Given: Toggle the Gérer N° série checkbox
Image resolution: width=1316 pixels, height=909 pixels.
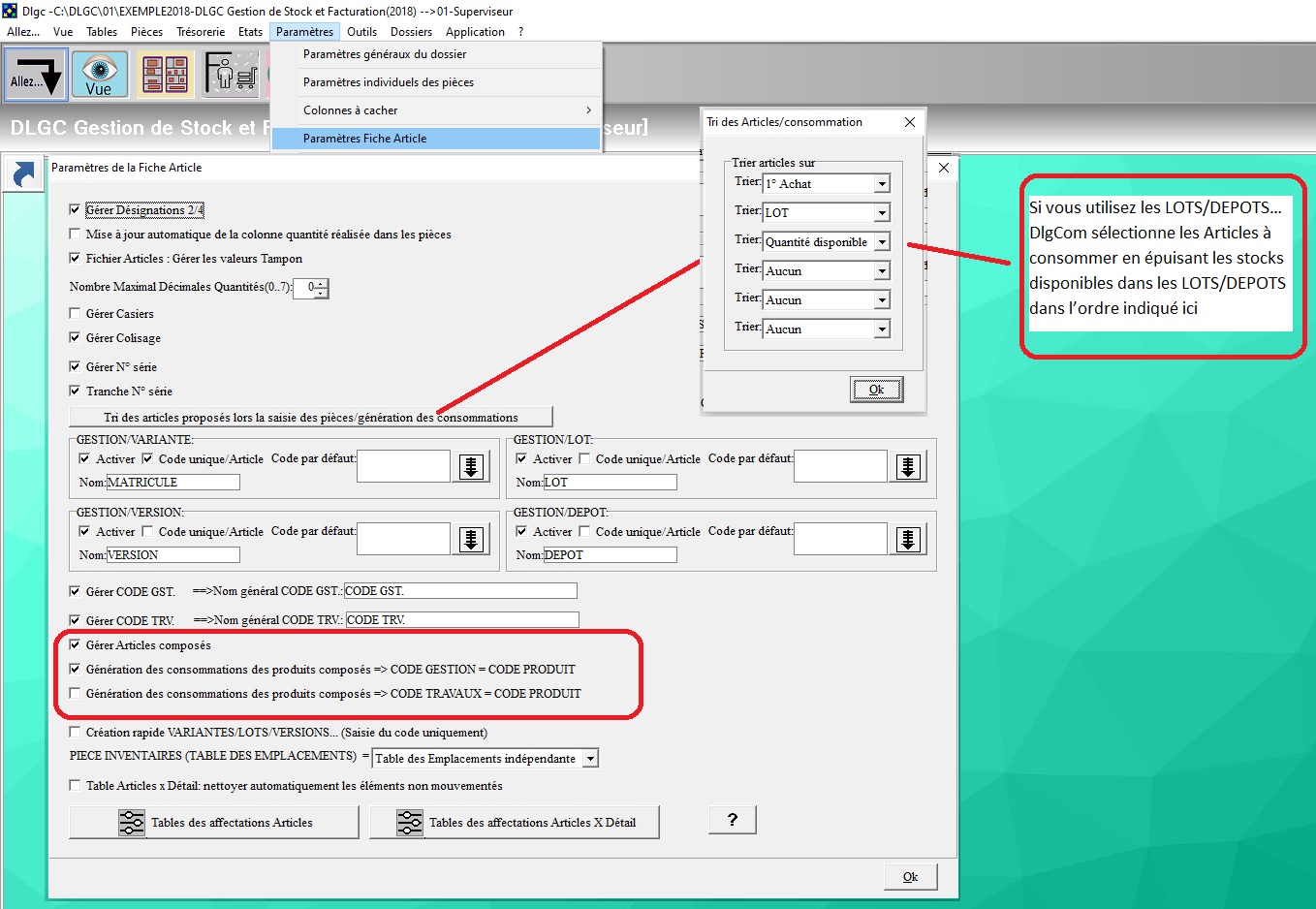Looking at the screenshot, I should click(x=75, y=366).
